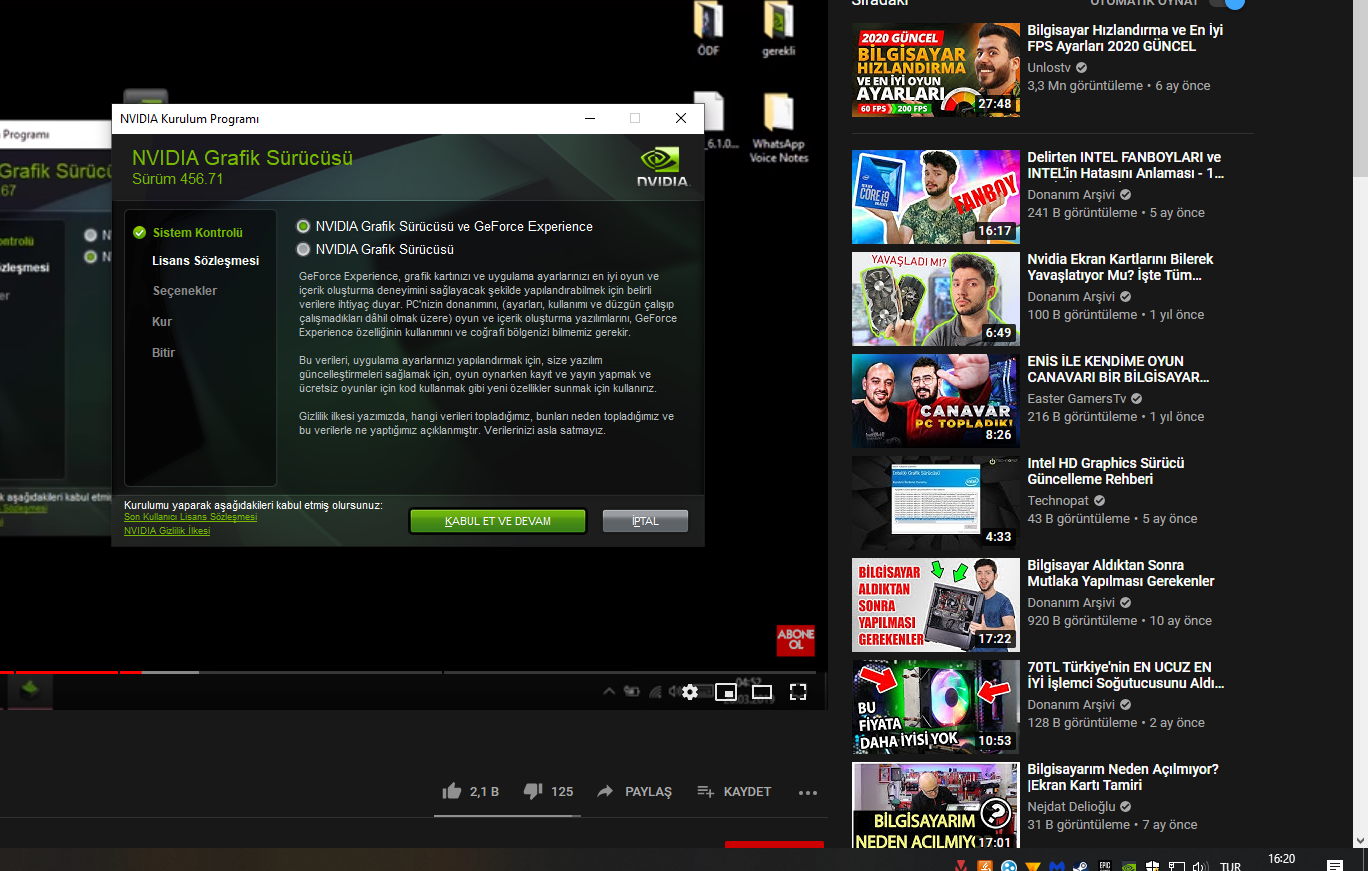
Task: Open Bilgisayar Aldıktan Sonra video thumbnail
Action: pos(936,605)
